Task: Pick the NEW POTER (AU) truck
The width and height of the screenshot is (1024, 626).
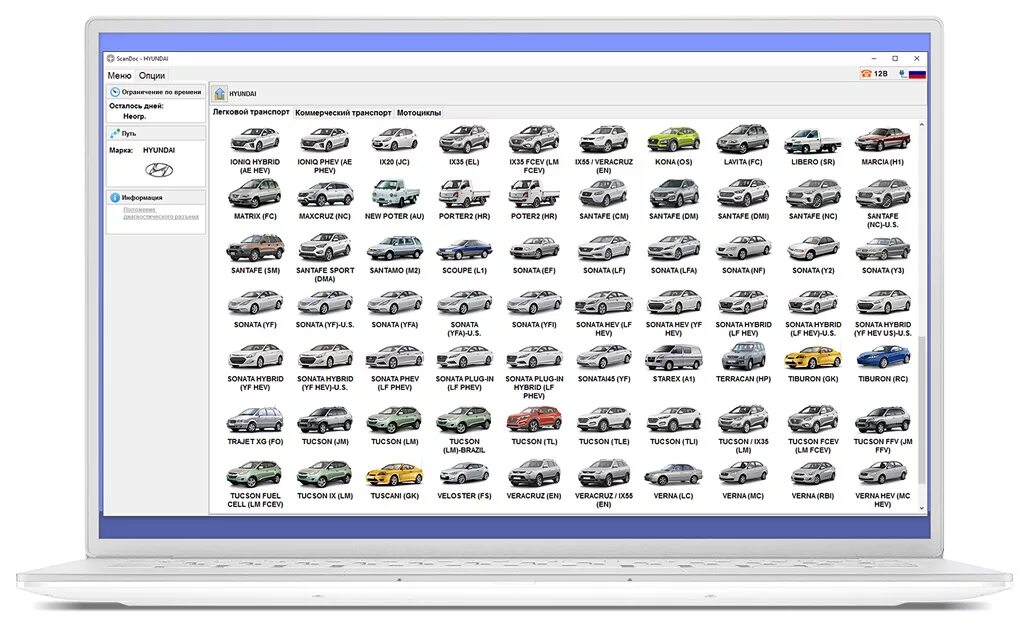Action: (394, 200)
